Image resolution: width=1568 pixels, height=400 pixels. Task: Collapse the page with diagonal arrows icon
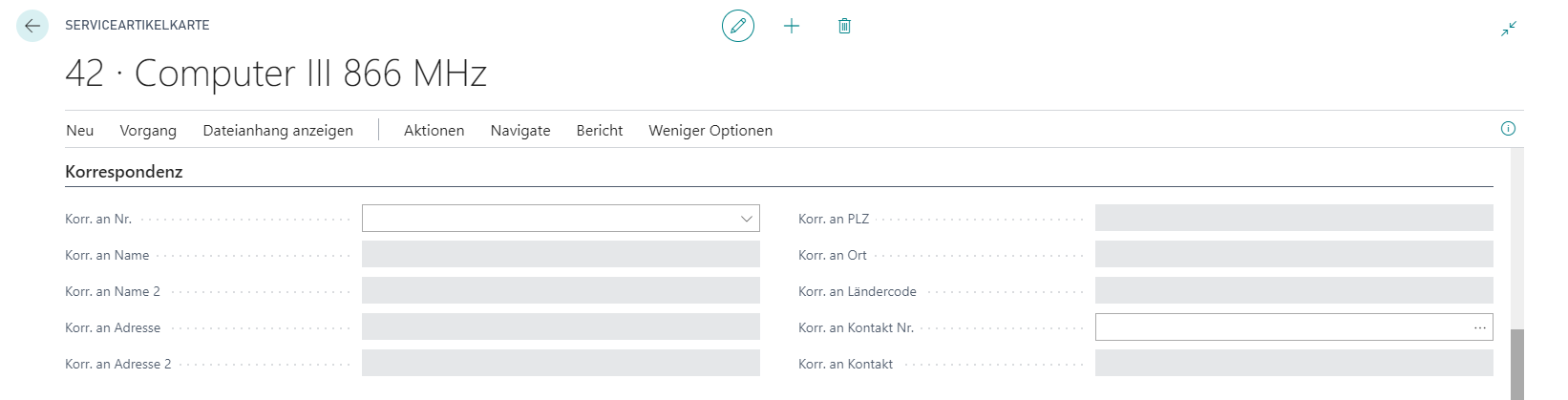point(1509,29)
